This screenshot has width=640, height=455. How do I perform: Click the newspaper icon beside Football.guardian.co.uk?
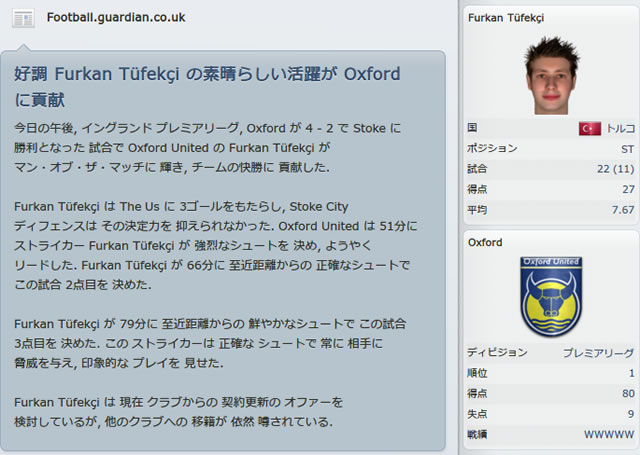(23, 18)
